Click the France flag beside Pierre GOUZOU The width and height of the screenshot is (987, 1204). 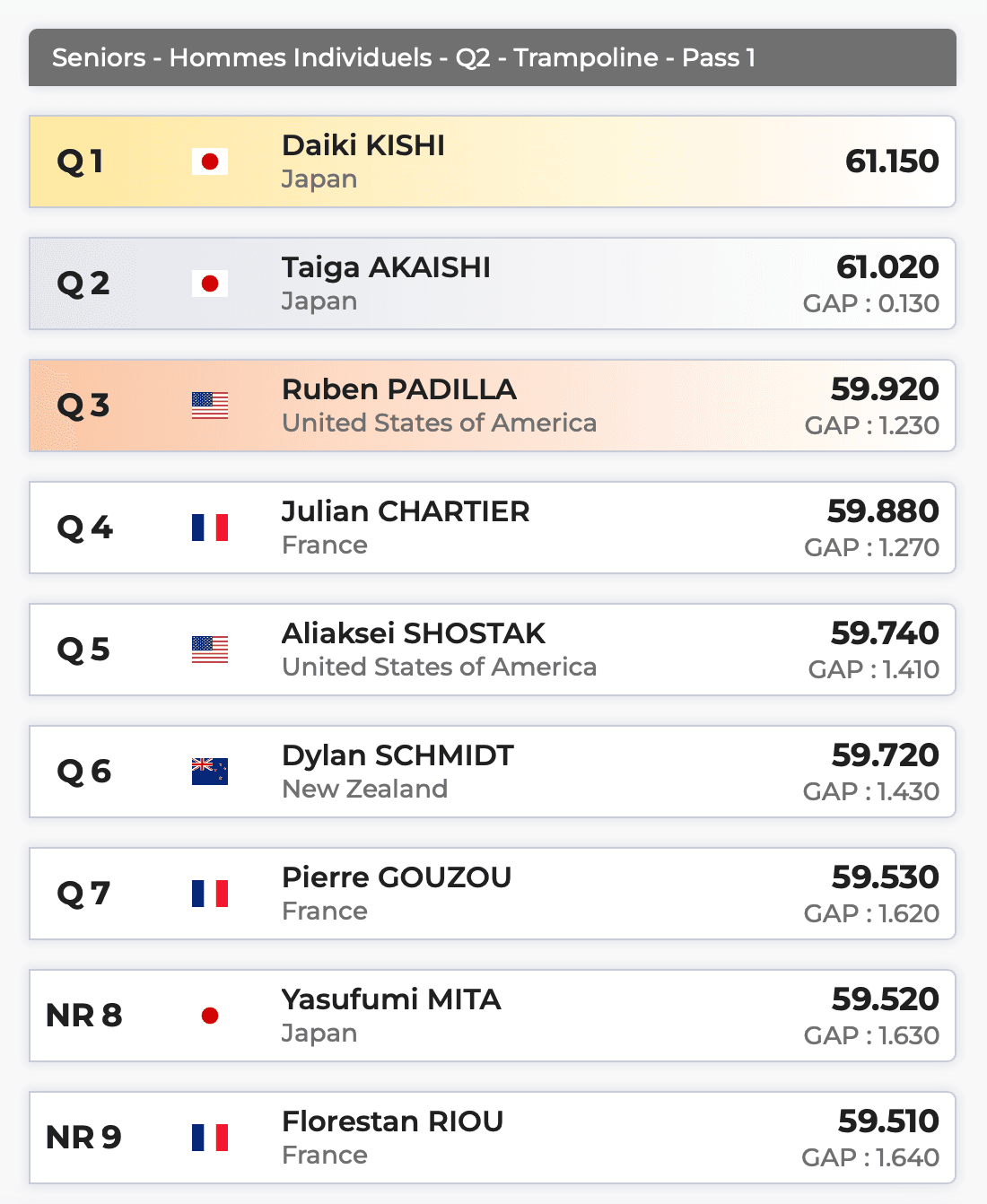[210, 894]
